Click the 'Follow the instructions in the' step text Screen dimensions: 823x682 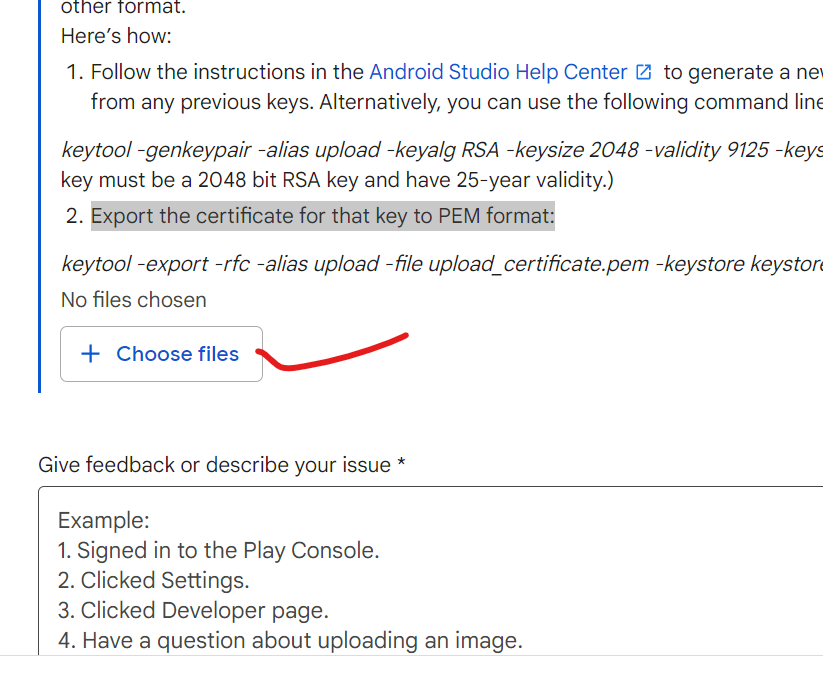(x=228, y=72)
